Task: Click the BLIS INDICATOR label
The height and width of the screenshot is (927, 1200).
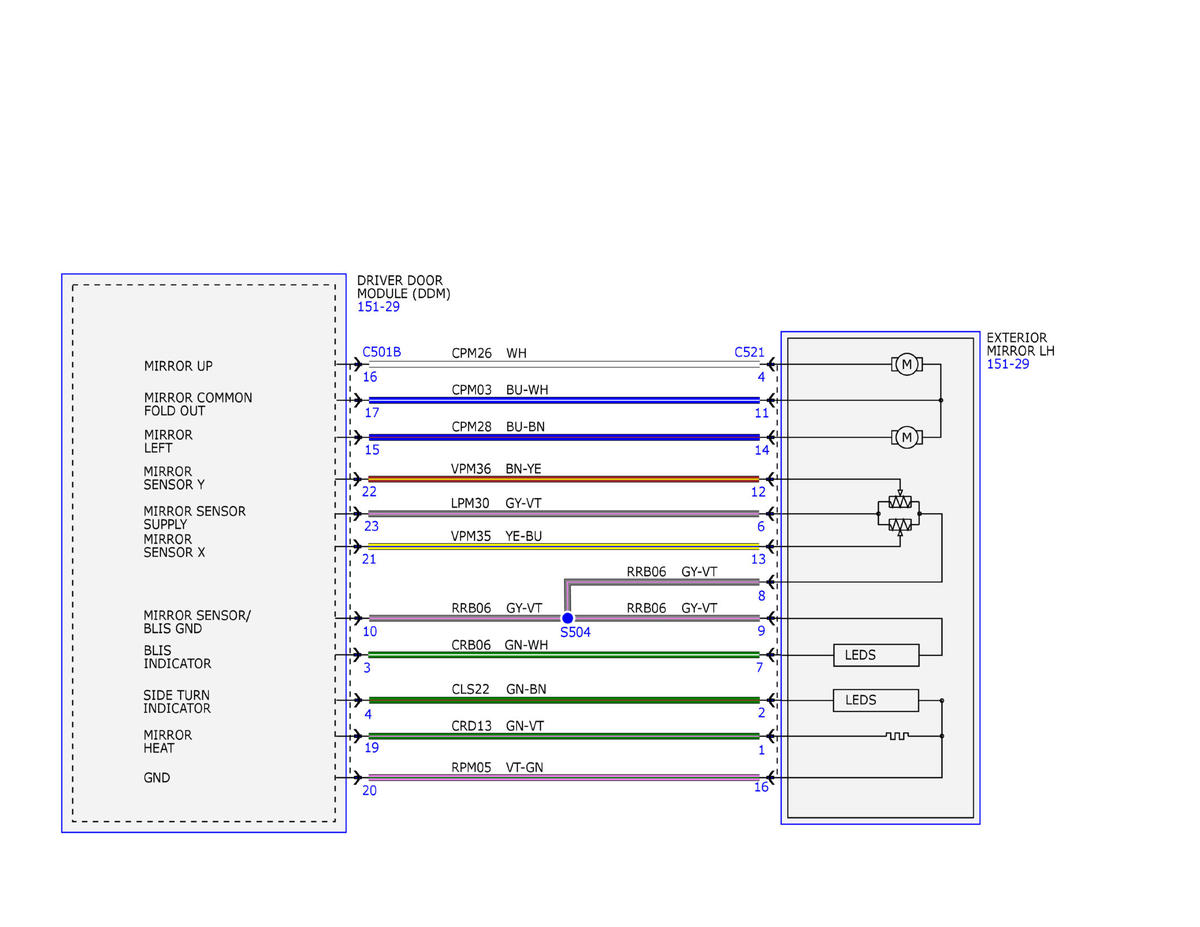Action: click(177, 657)
